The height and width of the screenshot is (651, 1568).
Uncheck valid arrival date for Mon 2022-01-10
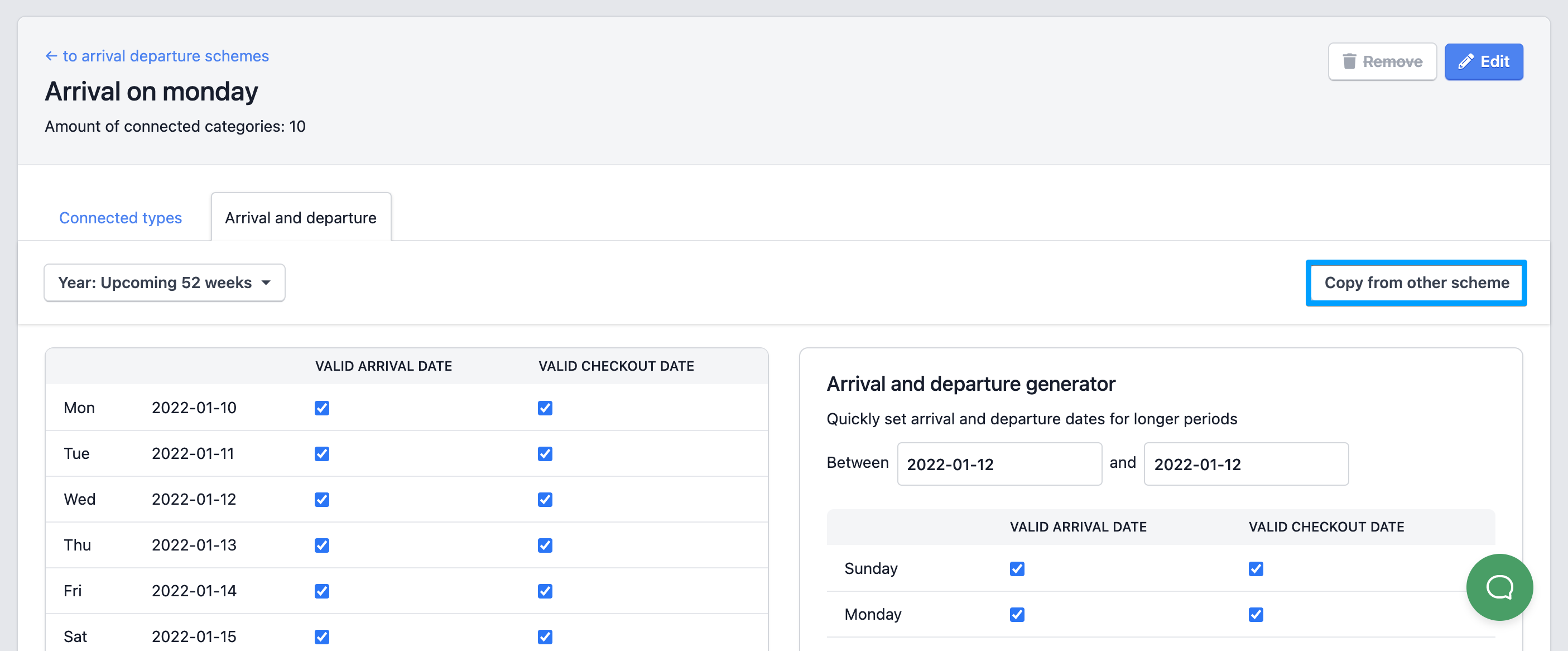point(322,408)
